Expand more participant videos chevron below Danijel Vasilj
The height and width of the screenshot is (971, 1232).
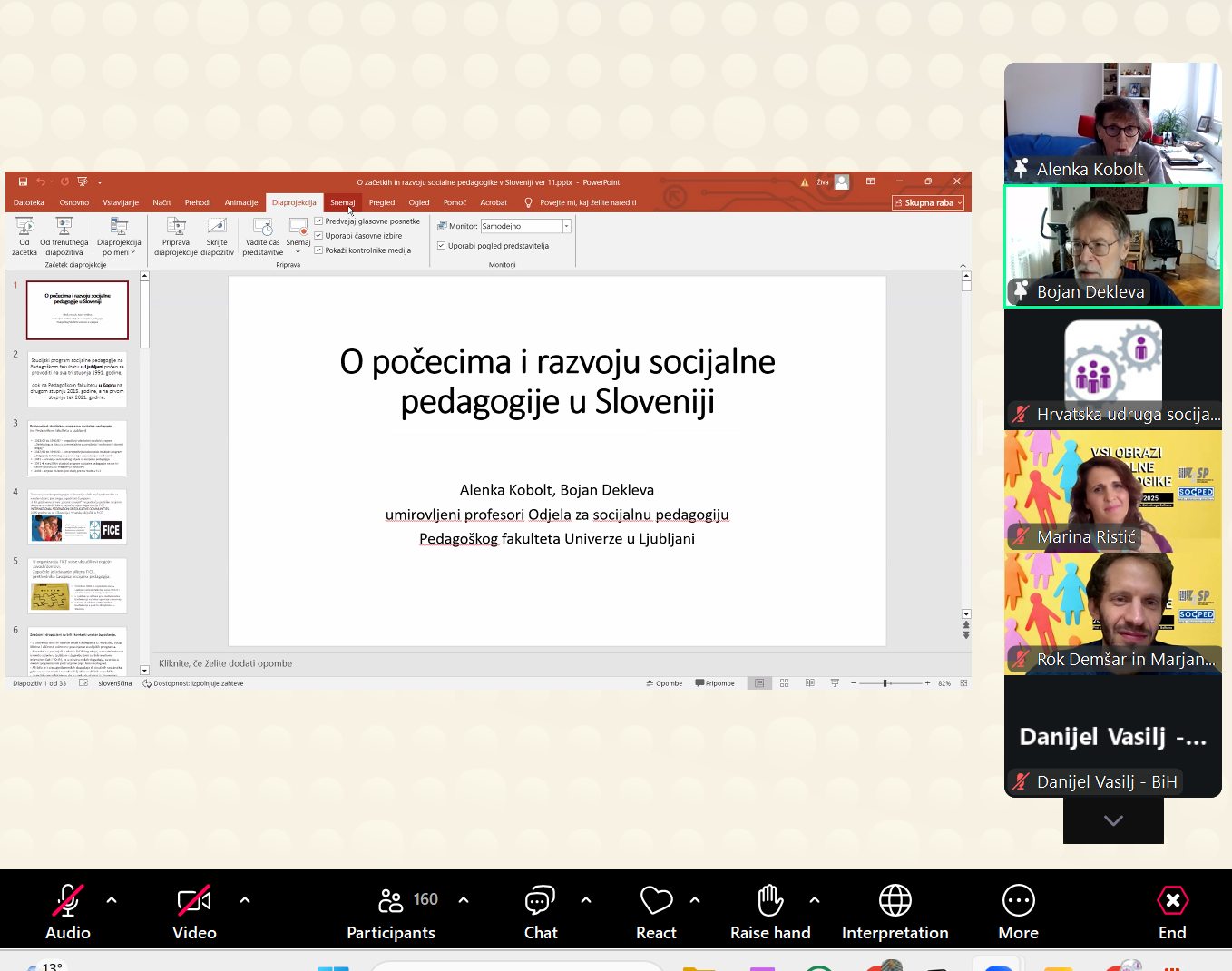(1113, 820)
